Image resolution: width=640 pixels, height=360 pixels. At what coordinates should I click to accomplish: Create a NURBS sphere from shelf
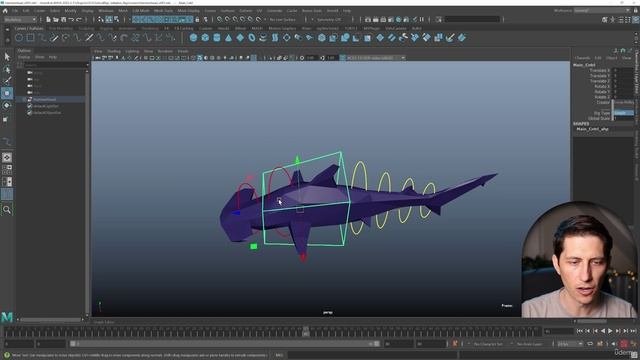193,38
